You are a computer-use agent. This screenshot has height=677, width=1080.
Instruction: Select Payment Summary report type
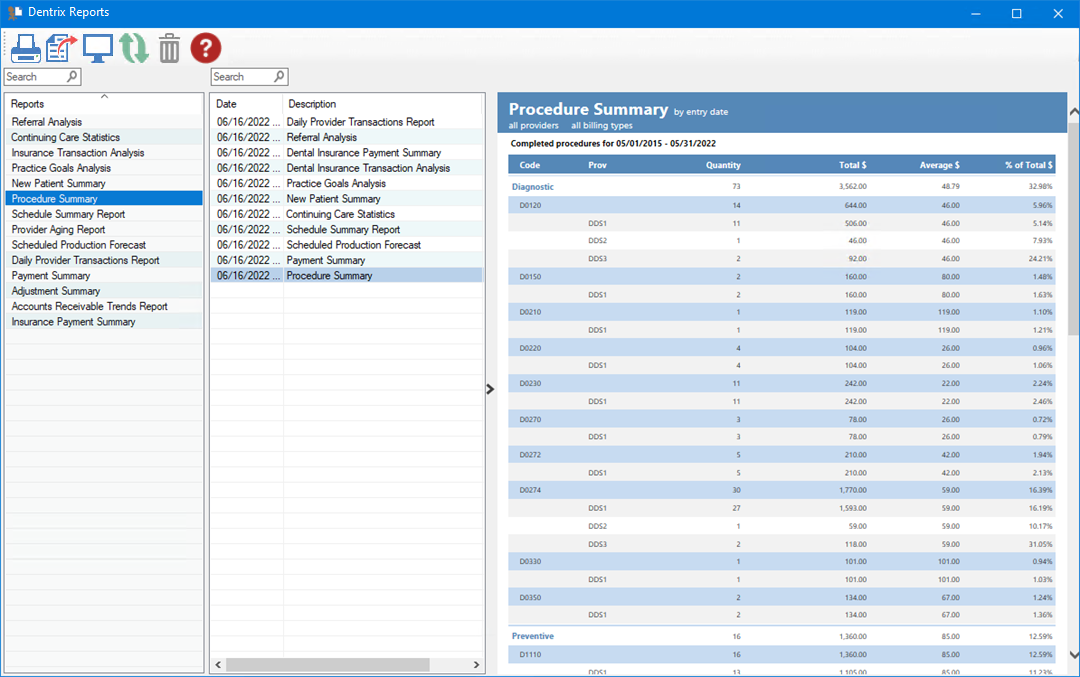(51, 276)
